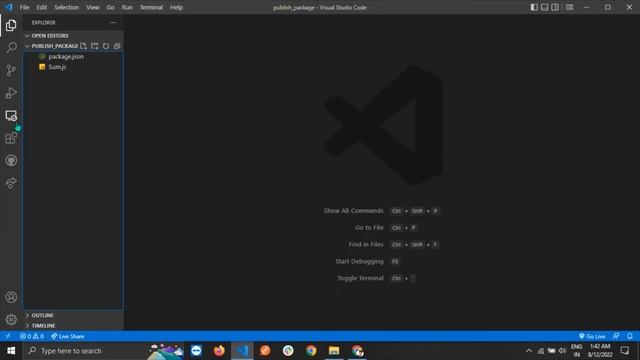Click Toggle Terminal text
The image size is (640, 360).
click(360, 278)
